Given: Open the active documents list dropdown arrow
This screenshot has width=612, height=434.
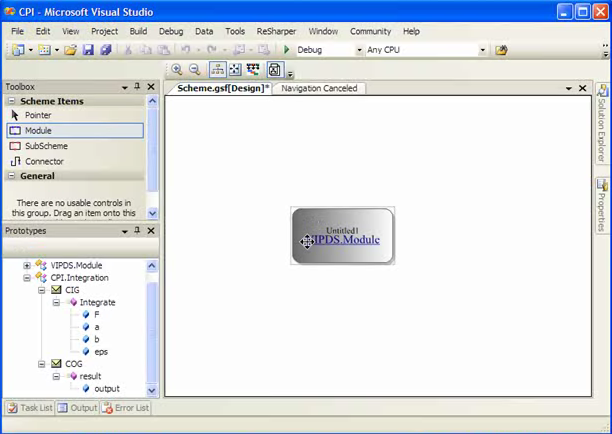Looking at the screenshot, I should pyautogui.click(x=569, y=89).
